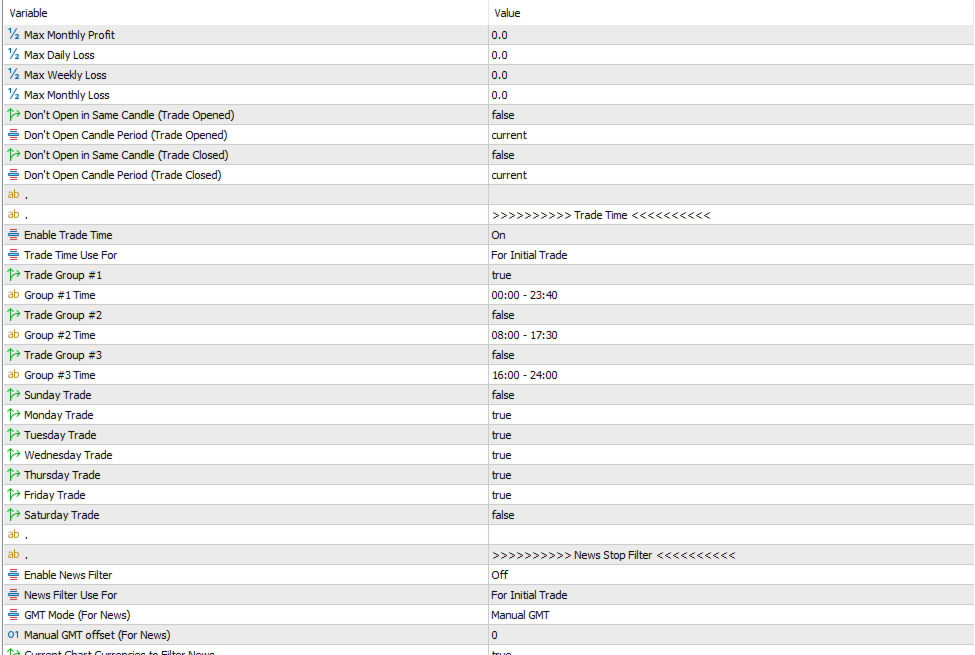Click the string icon beside Group #1 Time
The height and width of the screenshot is (655, 975).
pos(14,295)
